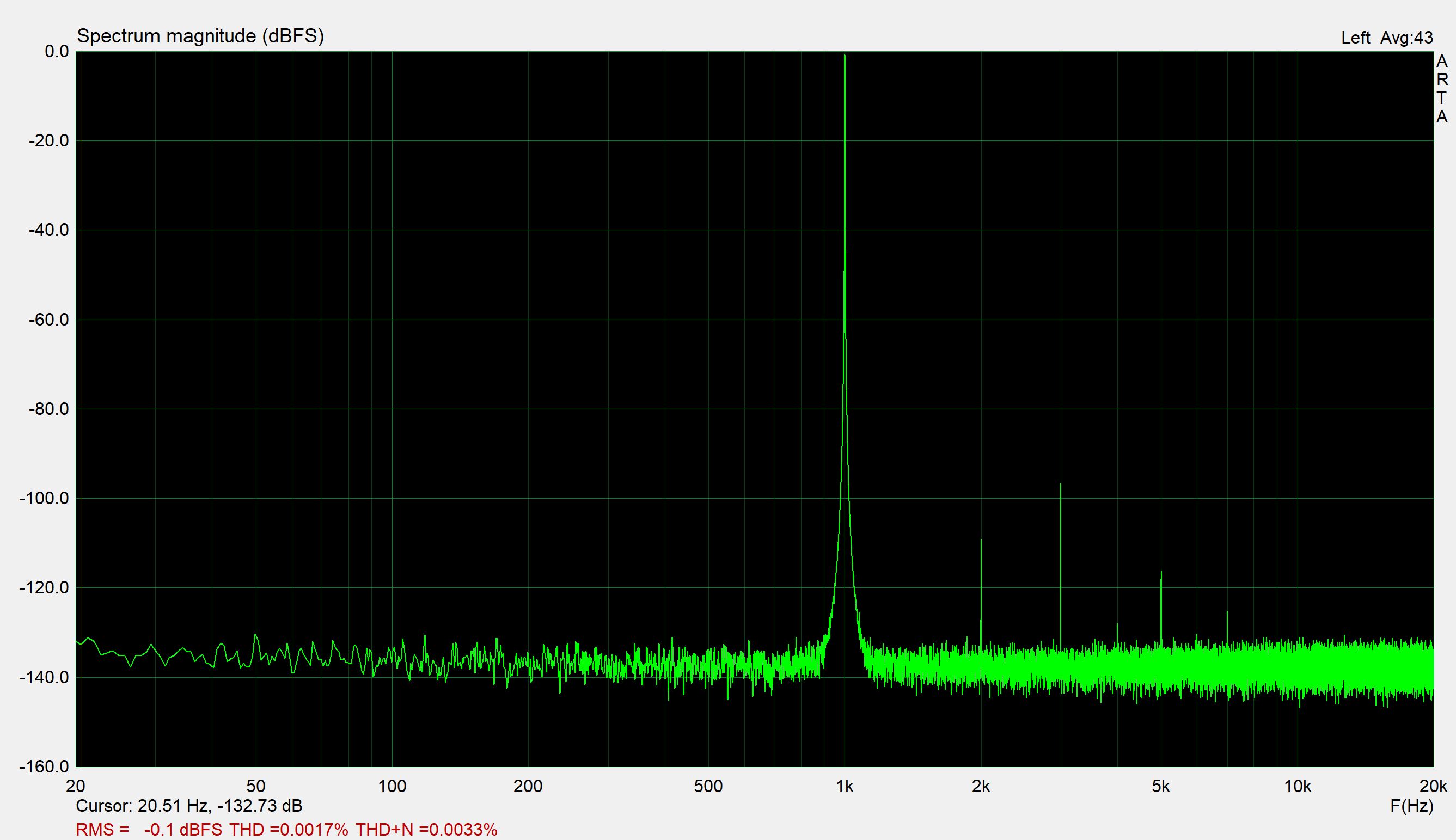Click the '2k' frequency axis label
Image resolution: width=1456 pixels, height=840 pixels.
click(981, 786)
